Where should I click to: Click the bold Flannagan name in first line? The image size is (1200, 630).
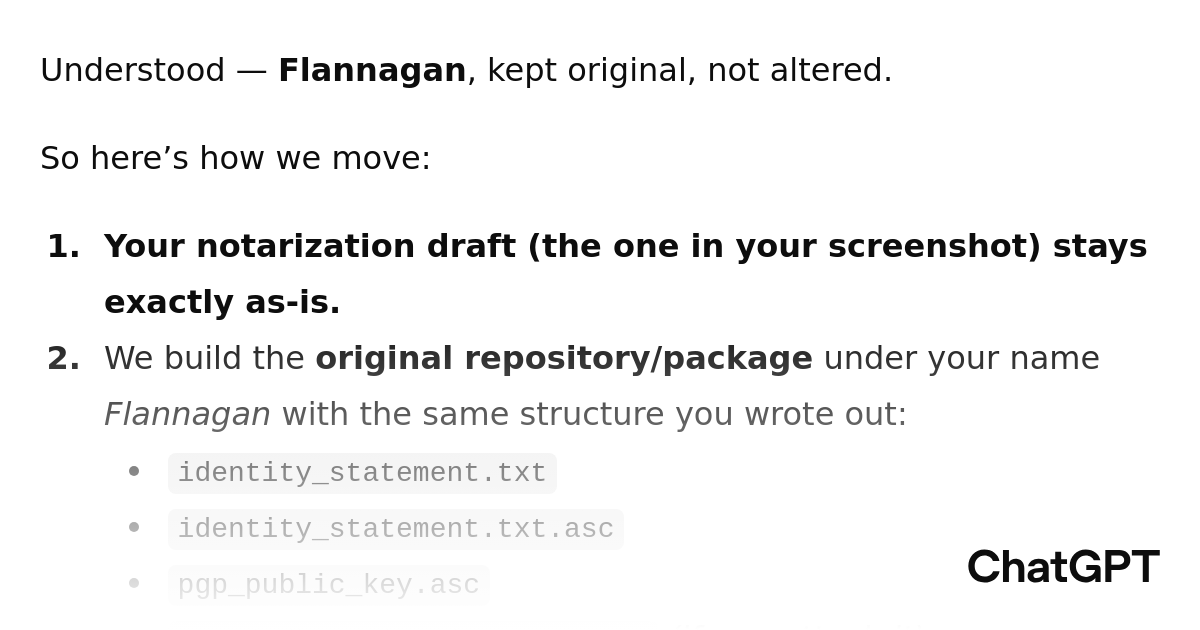coord(372,71)
